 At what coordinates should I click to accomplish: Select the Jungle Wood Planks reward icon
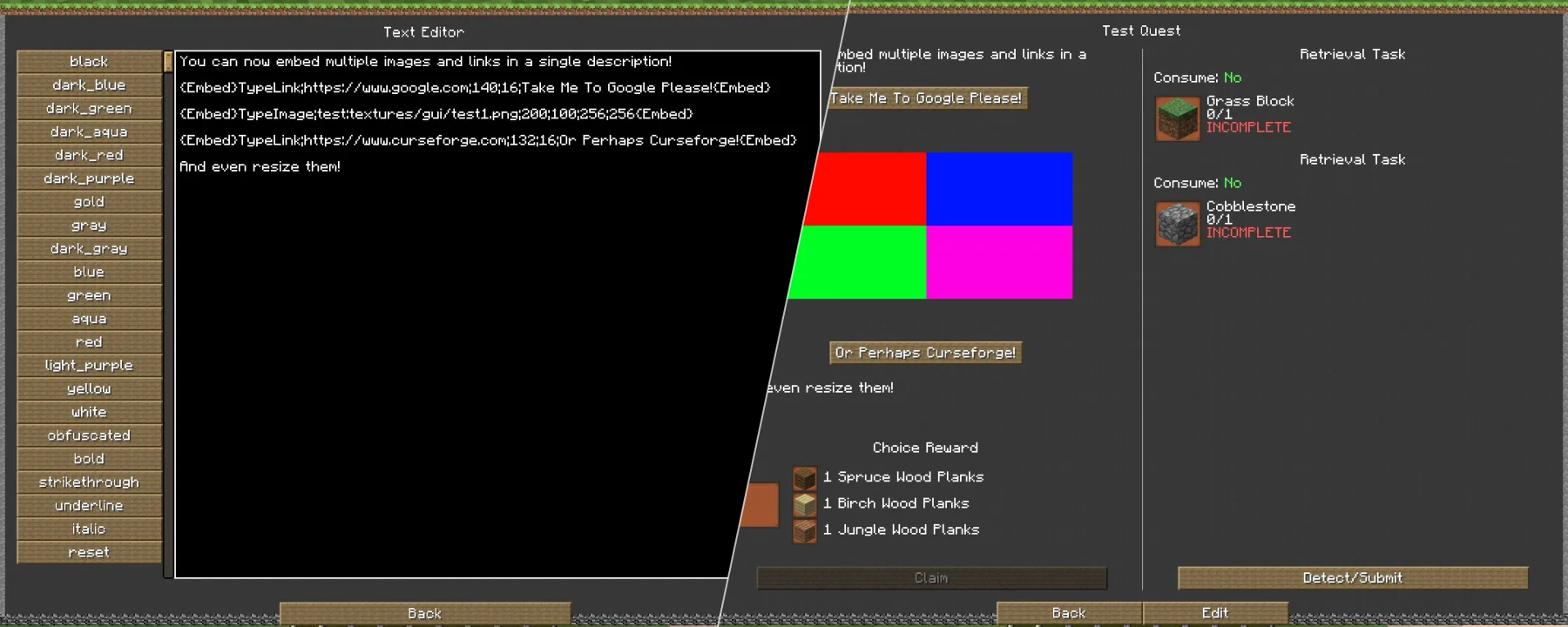pos(805,530)
